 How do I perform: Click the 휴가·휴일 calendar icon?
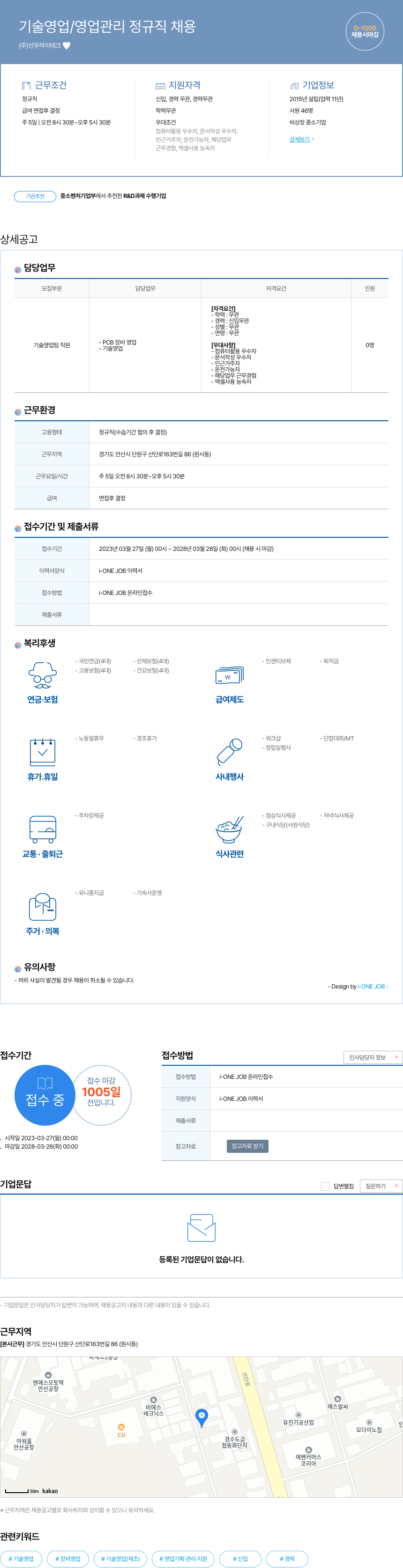click(43, 752)
